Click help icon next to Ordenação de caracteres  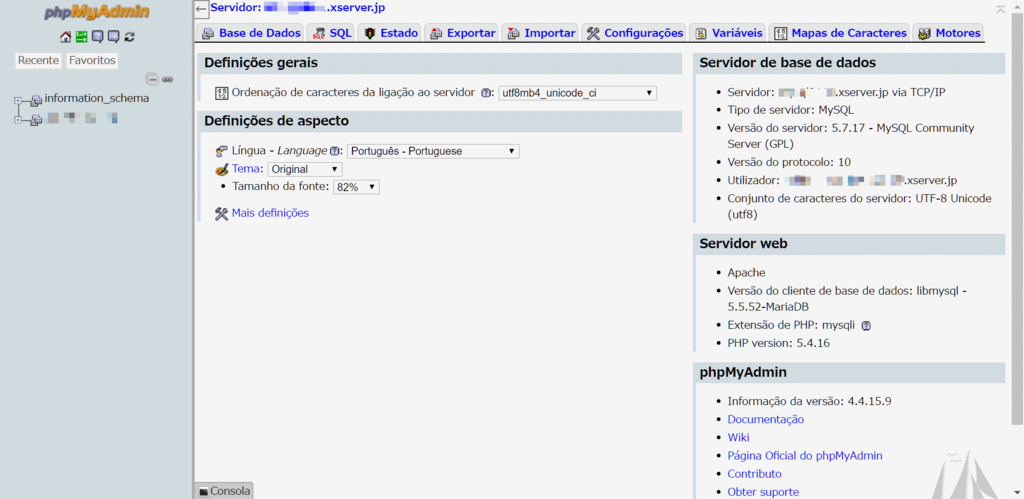tap(485, 93)
